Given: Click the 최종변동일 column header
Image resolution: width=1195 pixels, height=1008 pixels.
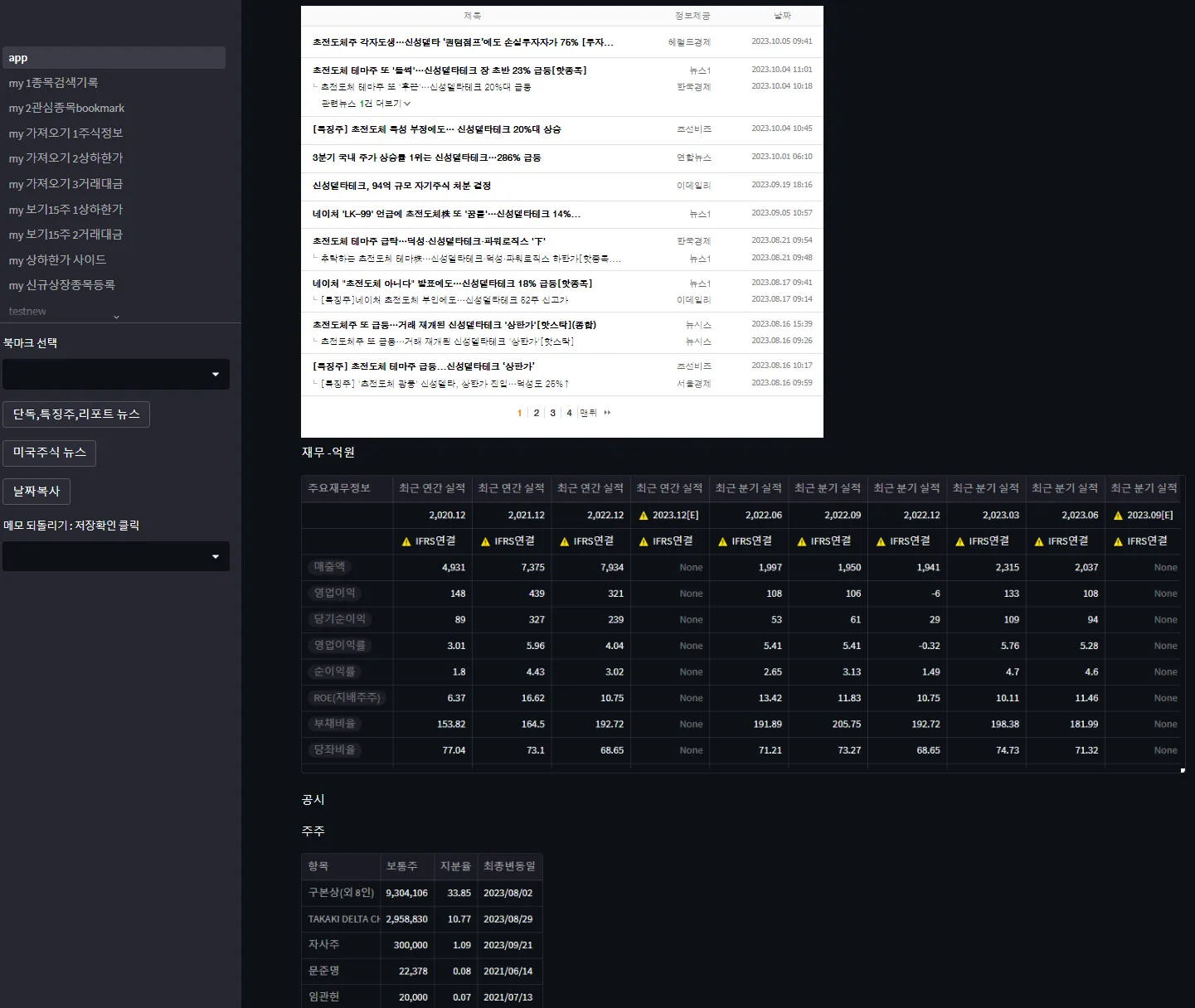Looking at the screenshot, I should (x=509, y=866).
